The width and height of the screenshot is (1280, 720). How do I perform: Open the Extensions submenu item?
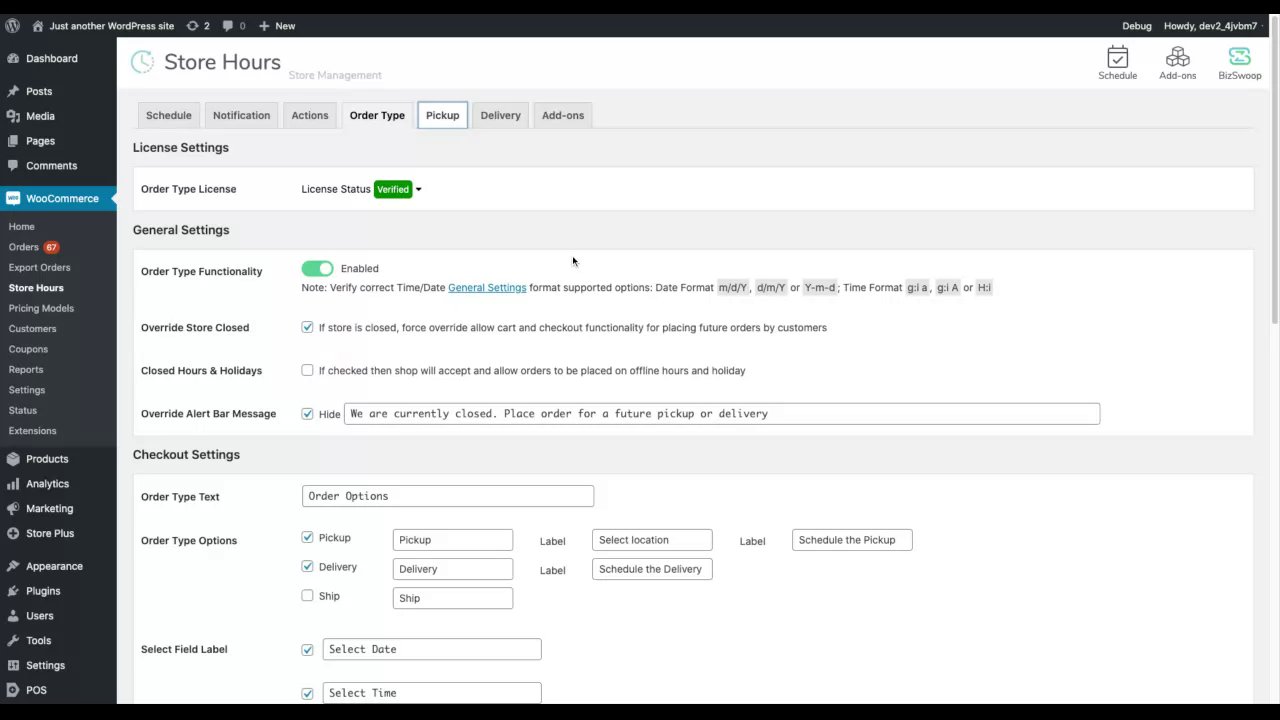click(32, 430)
